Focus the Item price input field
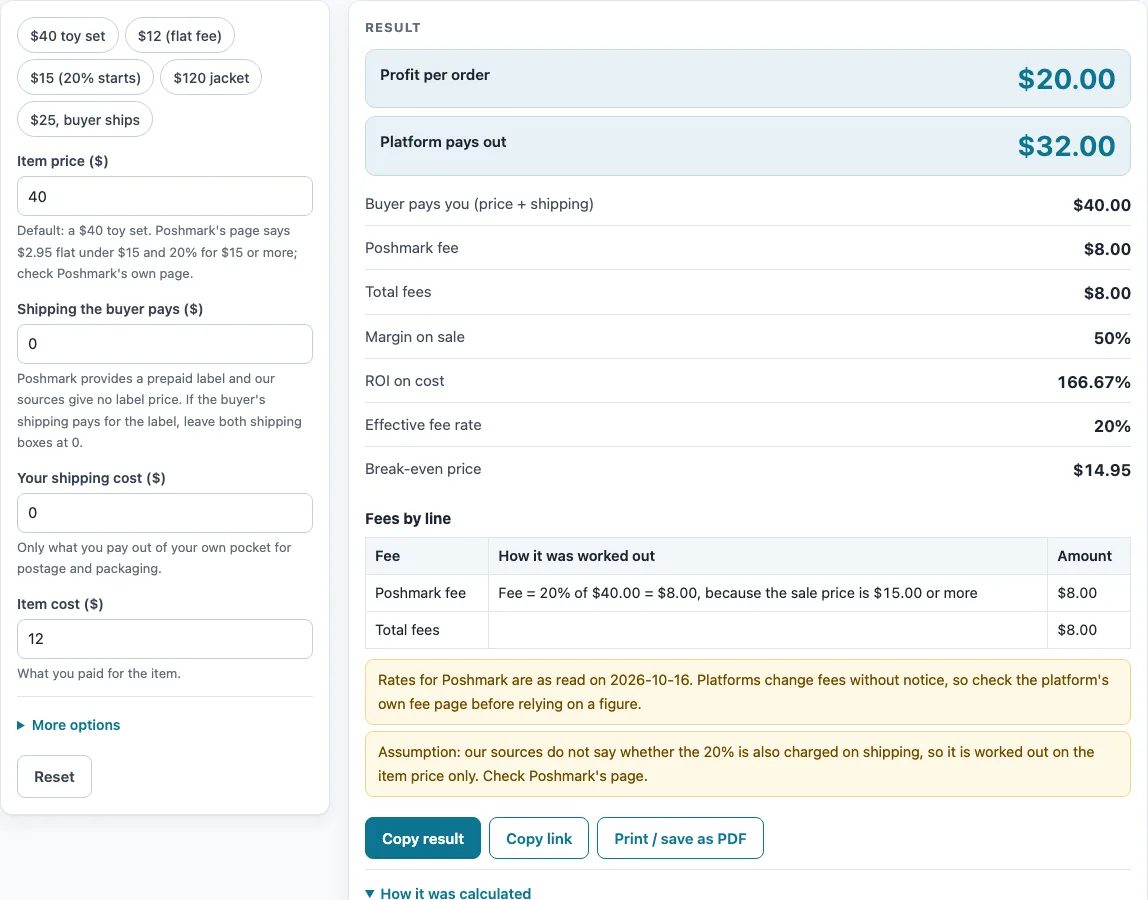 (x=165, y=196)
